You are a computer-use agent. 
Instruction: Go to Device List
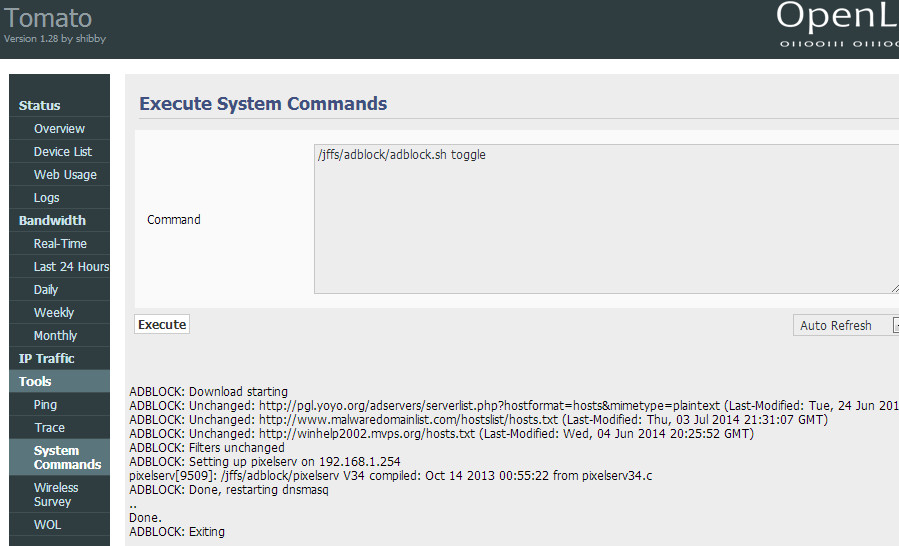62,151
